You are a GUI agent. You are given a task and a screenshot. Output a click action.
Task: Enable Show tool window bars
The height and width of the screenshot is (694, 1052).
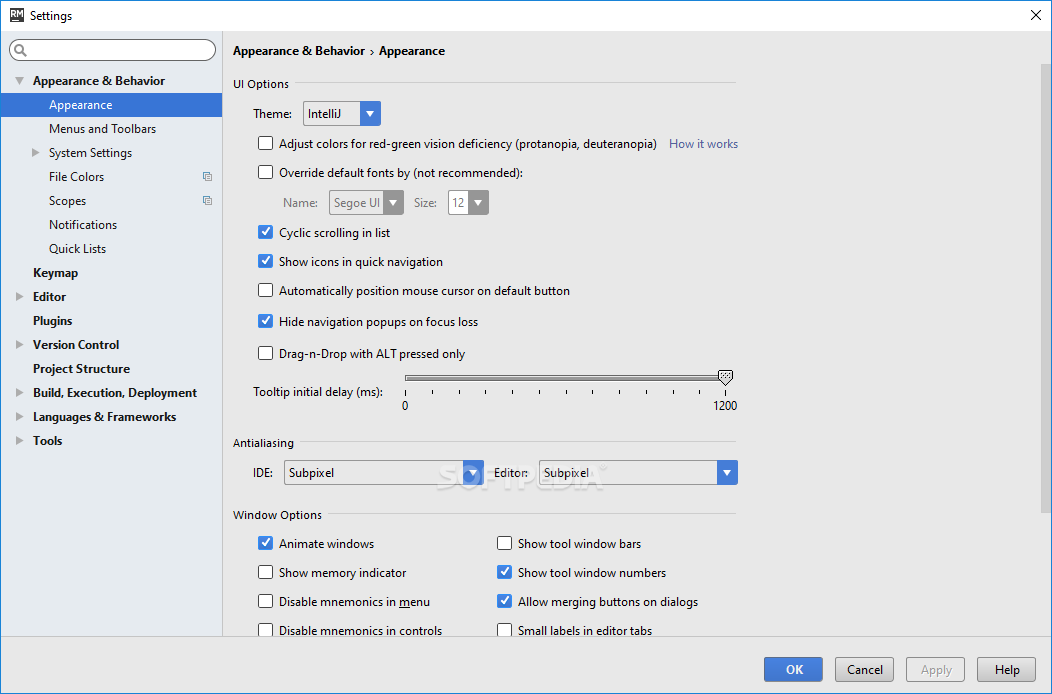505,543
